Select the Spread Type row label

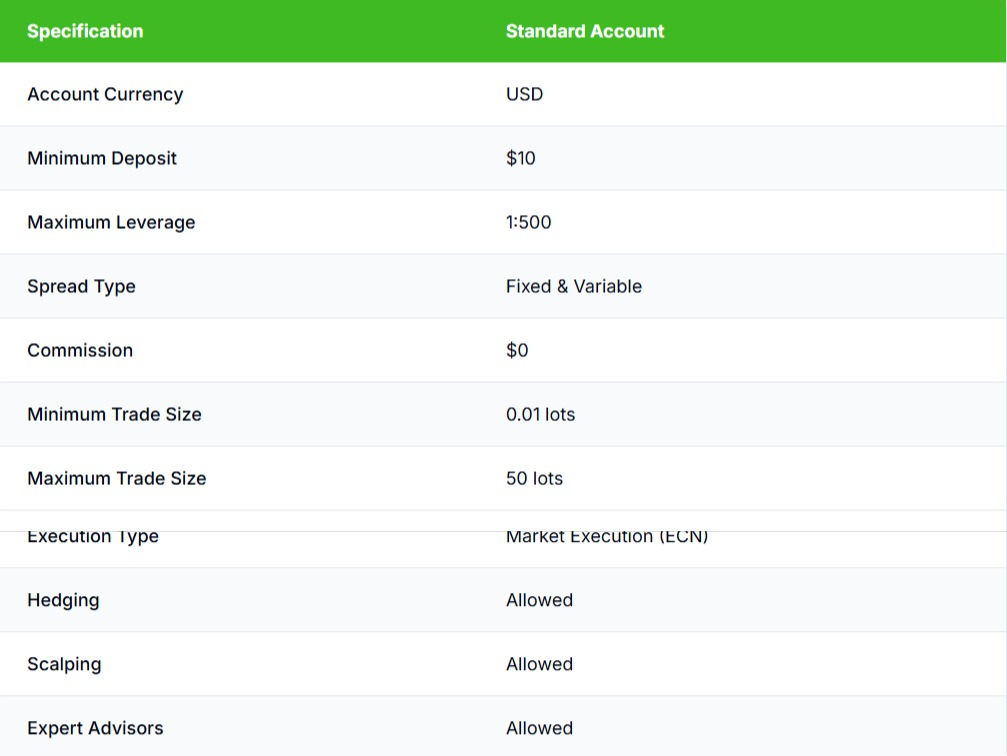(x=81, y=286)
